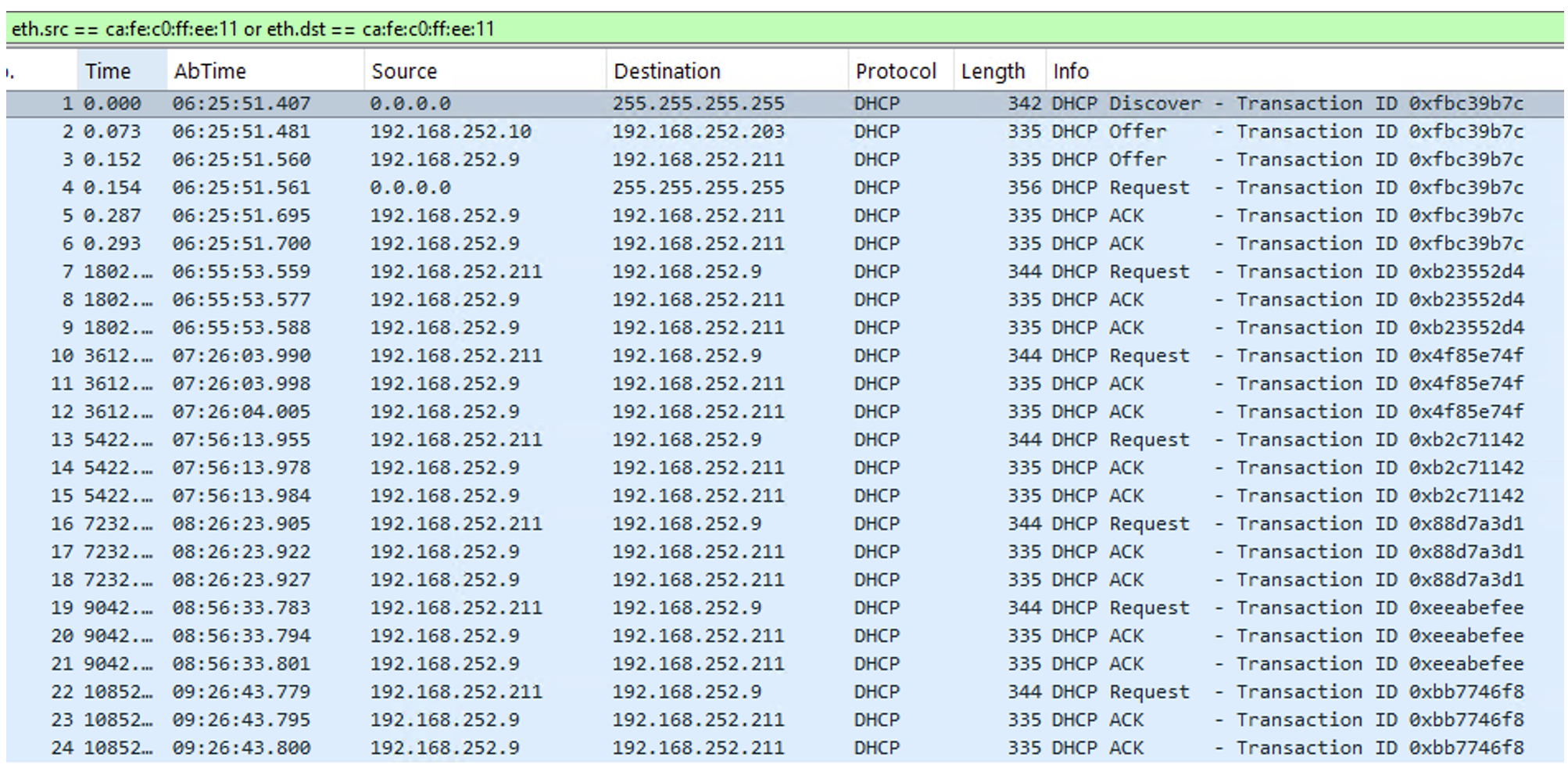
Task: Select packet 11 ACK at 07:26:03.998
Action: pos(785,384)
